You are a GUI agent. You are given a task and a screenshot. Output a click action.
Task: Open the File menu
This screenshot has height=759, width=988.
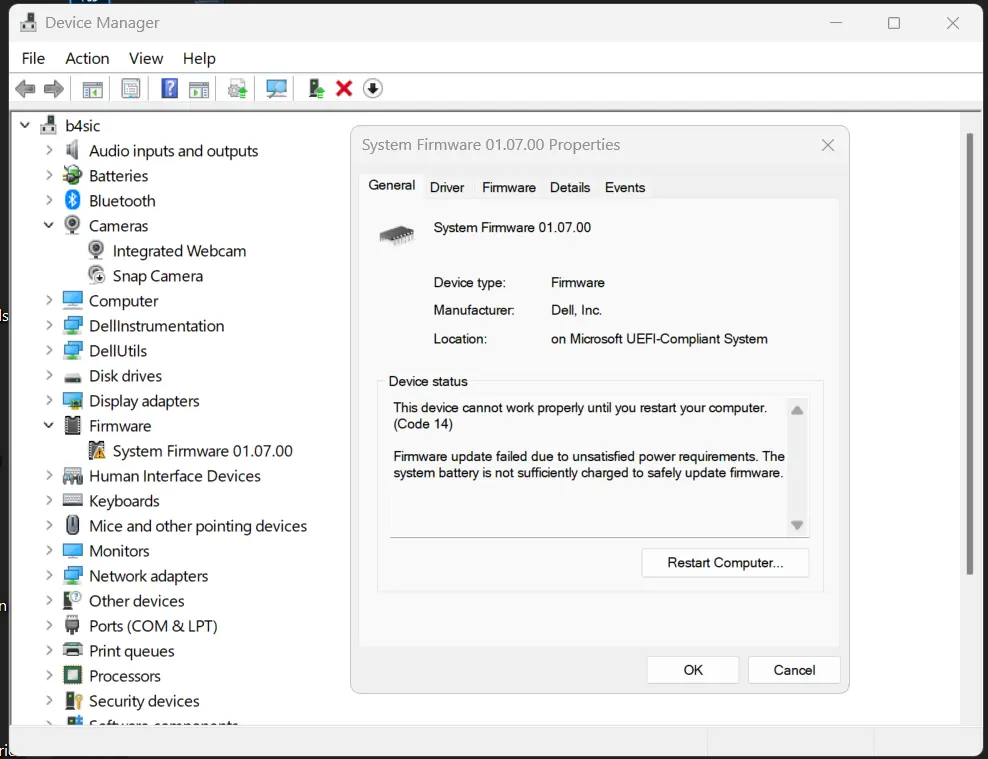33,59
